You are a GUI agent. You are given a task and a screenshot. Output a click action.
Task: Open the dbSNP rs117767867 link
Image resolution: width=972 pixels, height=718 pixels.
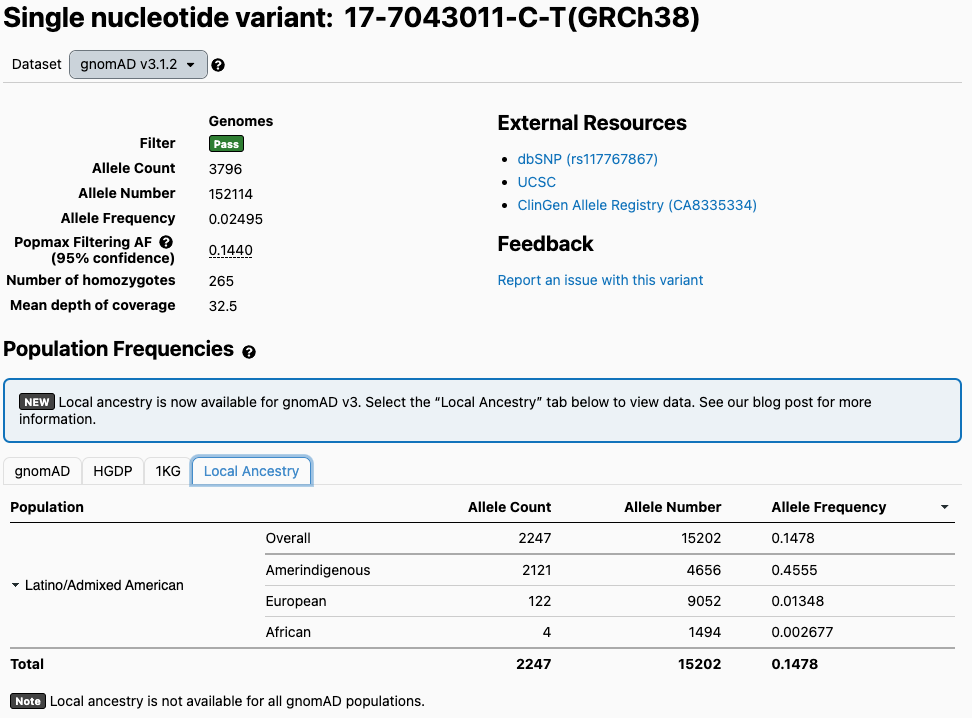coord(587,159)
